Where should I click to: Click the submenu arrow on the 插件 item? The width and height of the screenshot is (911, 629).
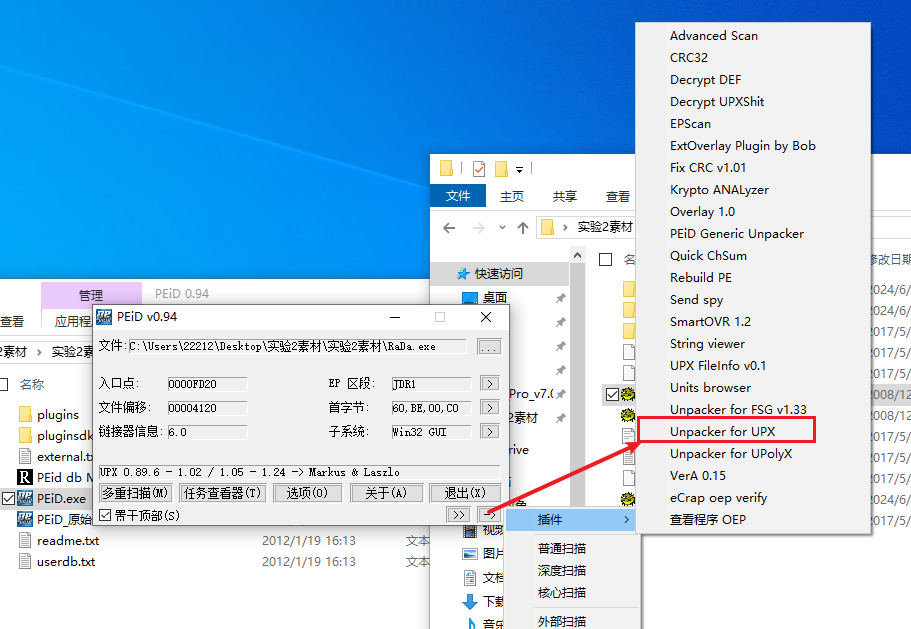626,520
